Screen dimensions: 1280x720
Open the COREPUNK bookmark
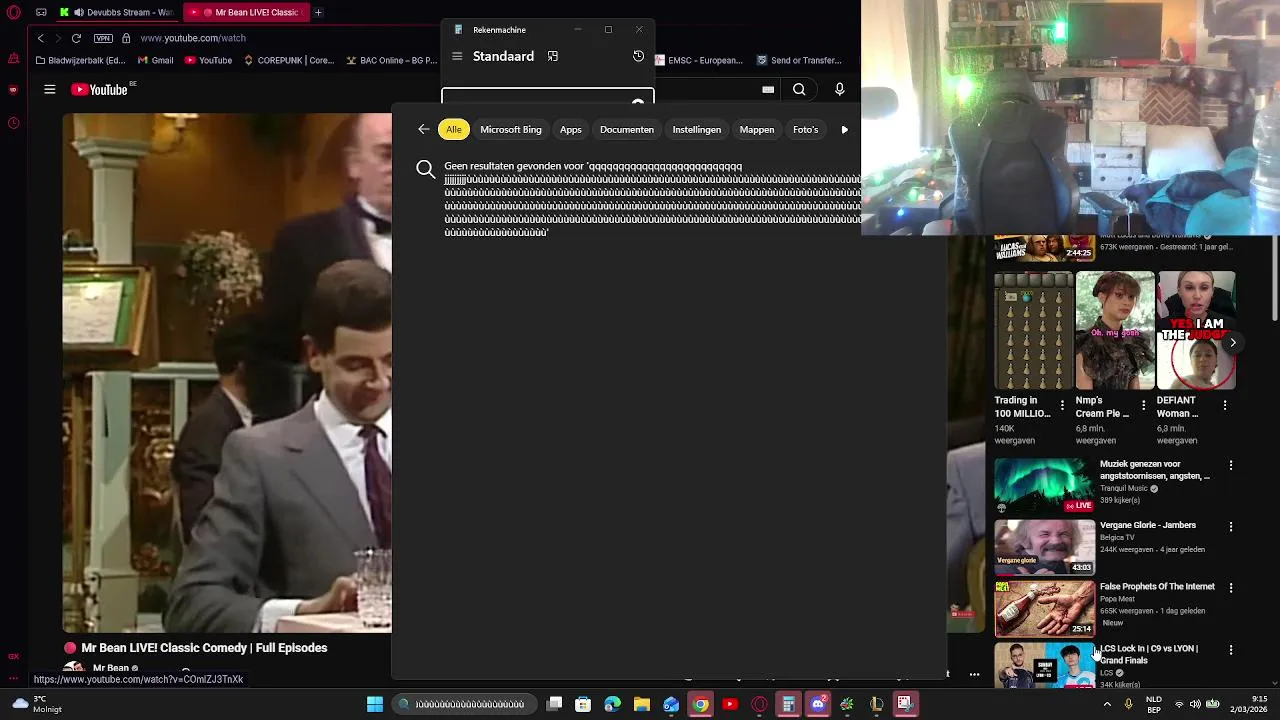pos(288,60)
